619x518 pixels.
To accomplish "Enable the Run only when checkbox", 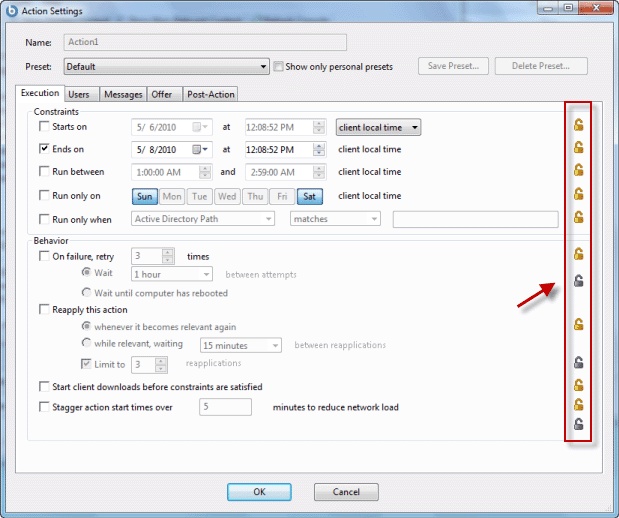I will (44, 219).
